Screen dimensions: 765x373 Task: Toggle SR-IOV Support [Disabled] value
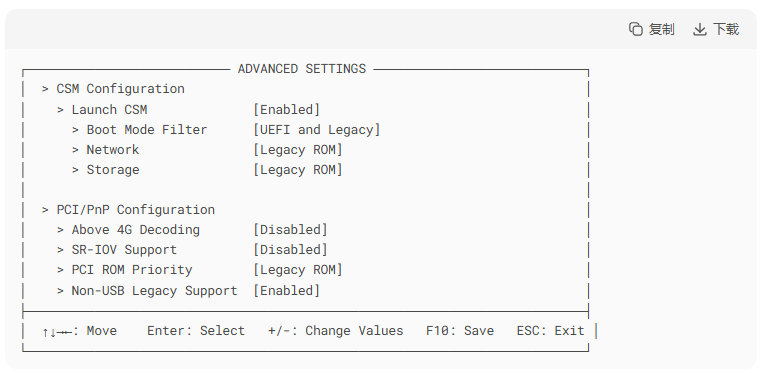click(290, 250)
